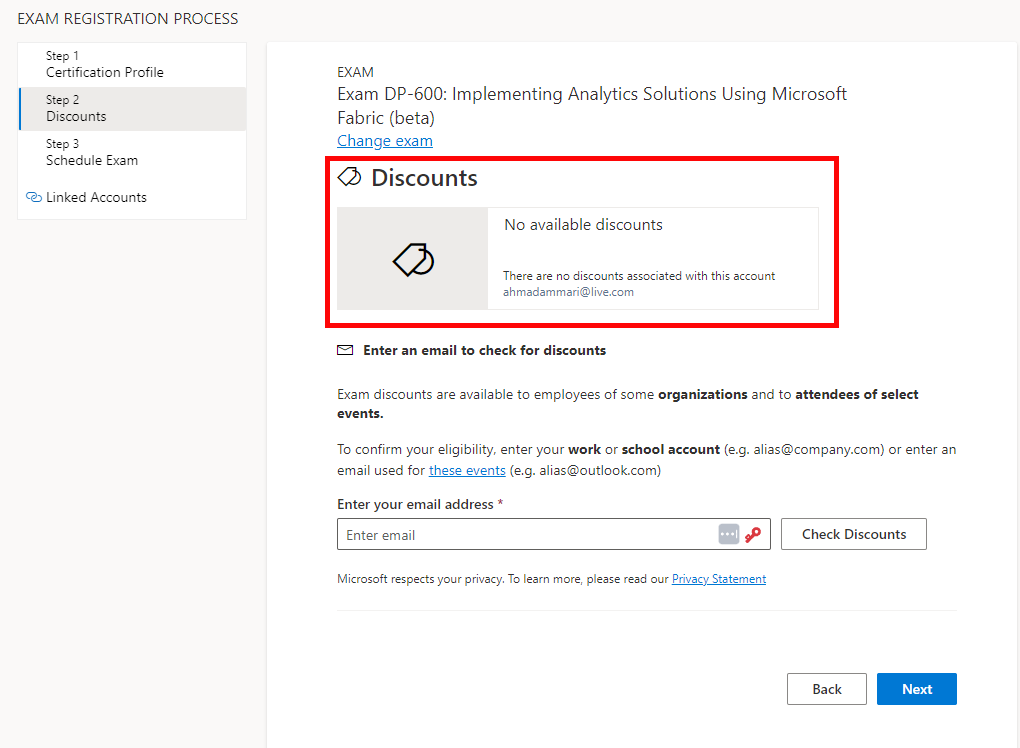
Task: Click the EXAM REGISTRATION PROCESS heading
Action: [128, 19]
